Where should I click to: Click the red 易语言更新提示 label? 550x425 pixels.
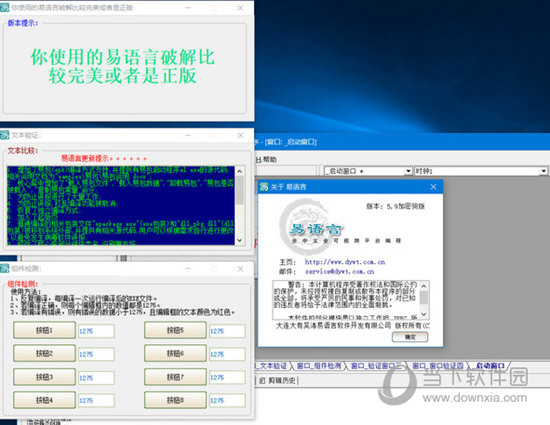104,158
